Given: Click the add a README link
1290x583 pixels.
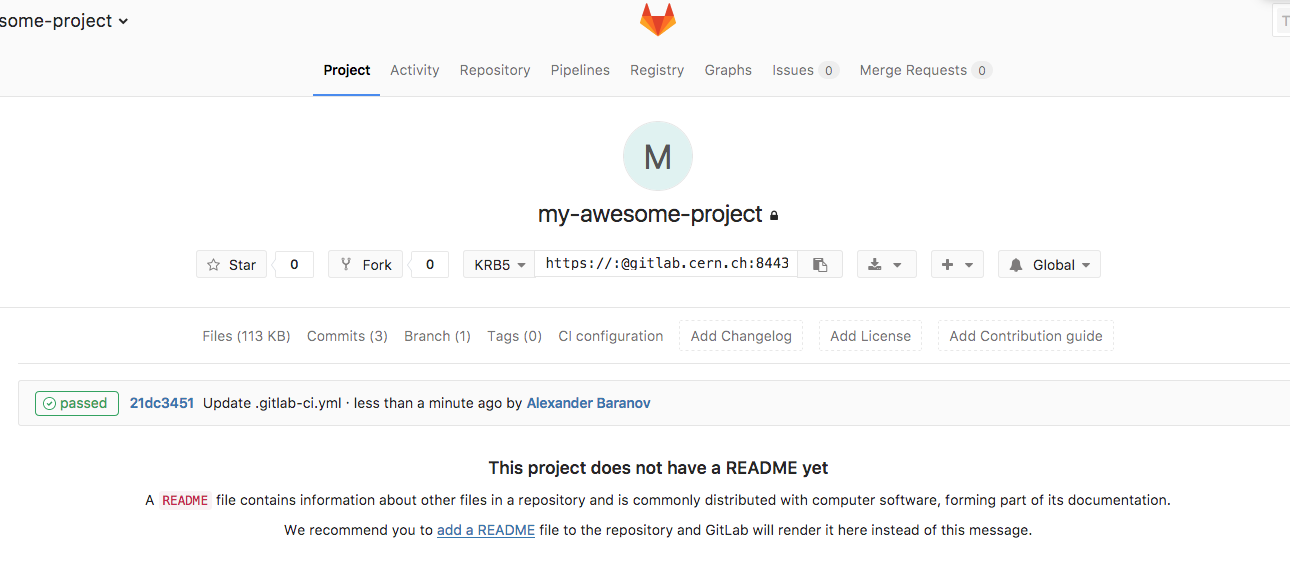Looking at the screenshot, I should coord(486,530).
